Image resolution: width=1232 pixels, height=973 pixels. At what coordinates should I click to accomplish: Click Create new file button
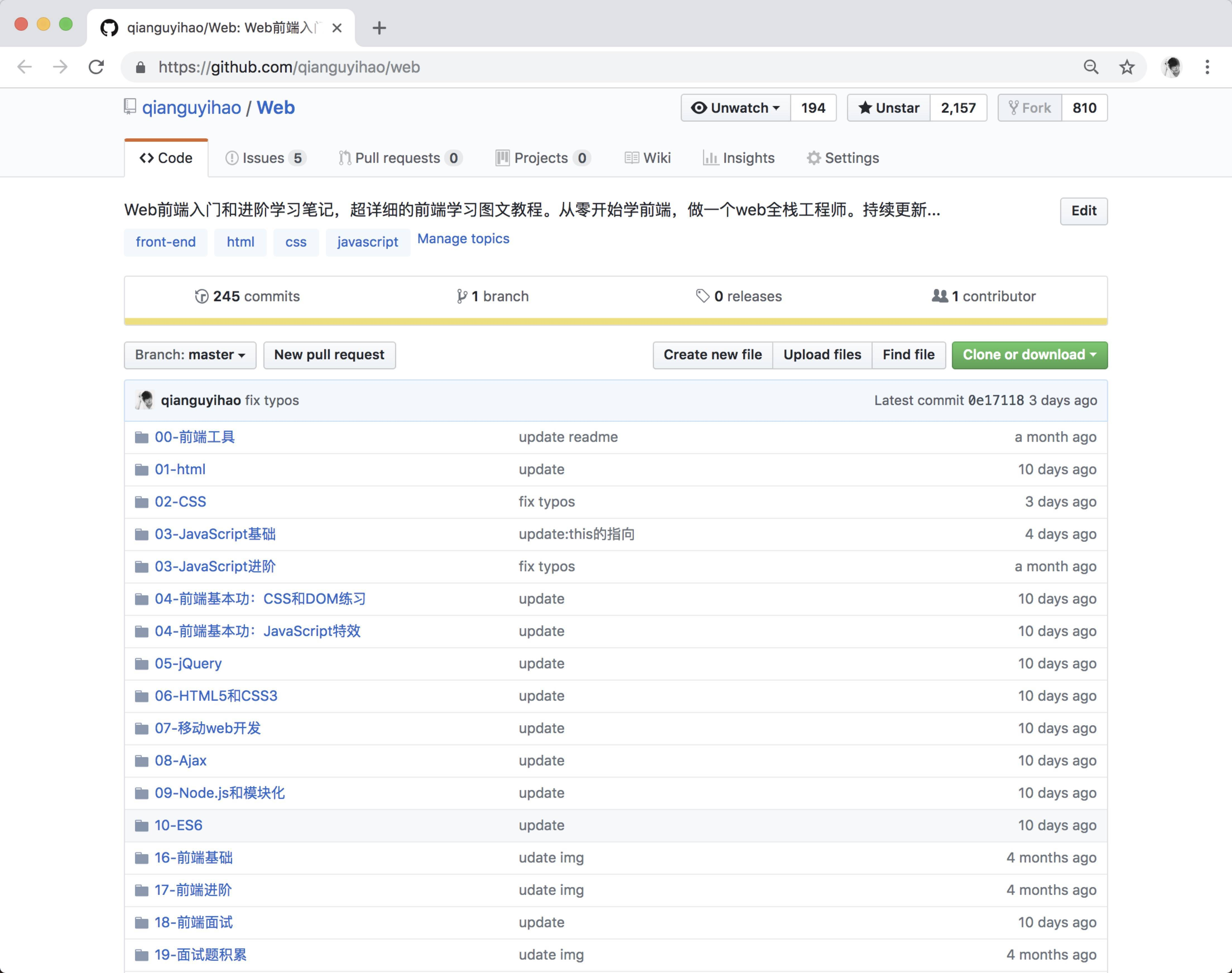pyautogui.click(x=713, y=355)
